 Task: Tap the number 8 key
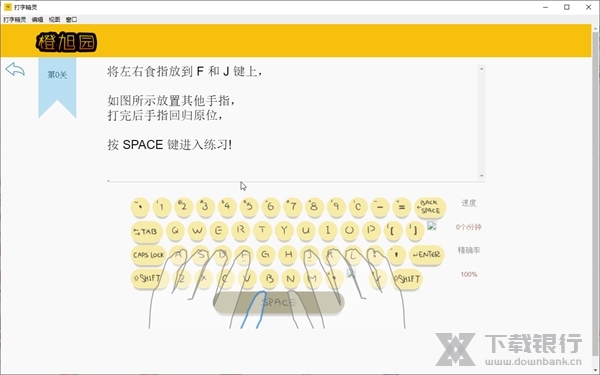pos(314,207)
